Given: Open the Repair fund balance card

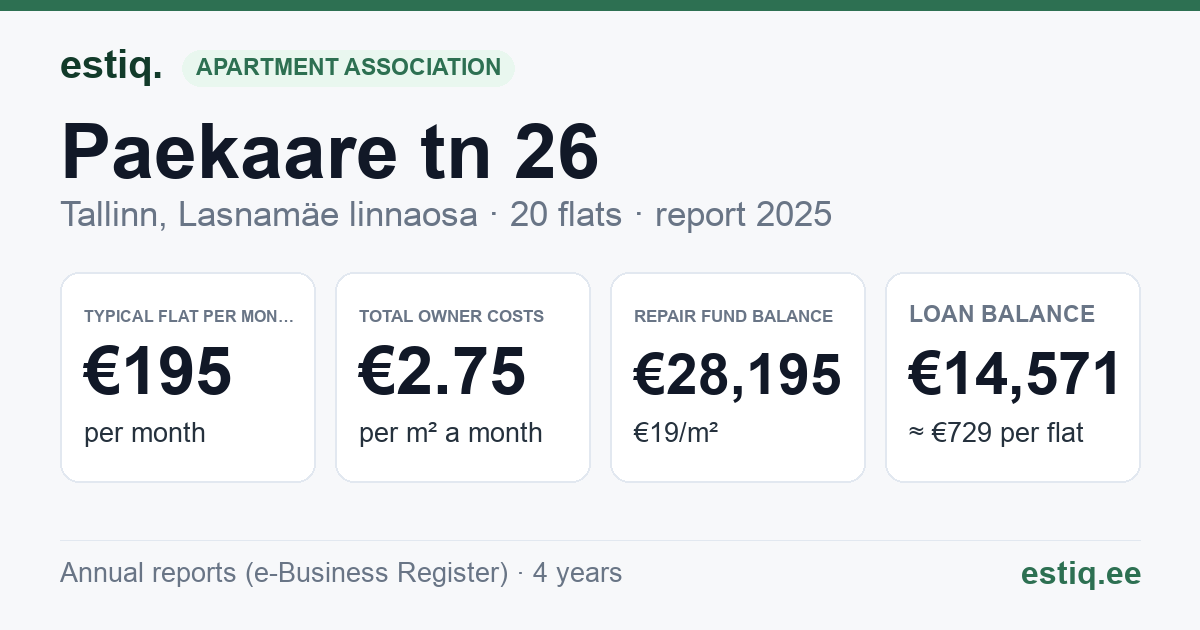Looking at the screenshot, I should coord(738,377).
